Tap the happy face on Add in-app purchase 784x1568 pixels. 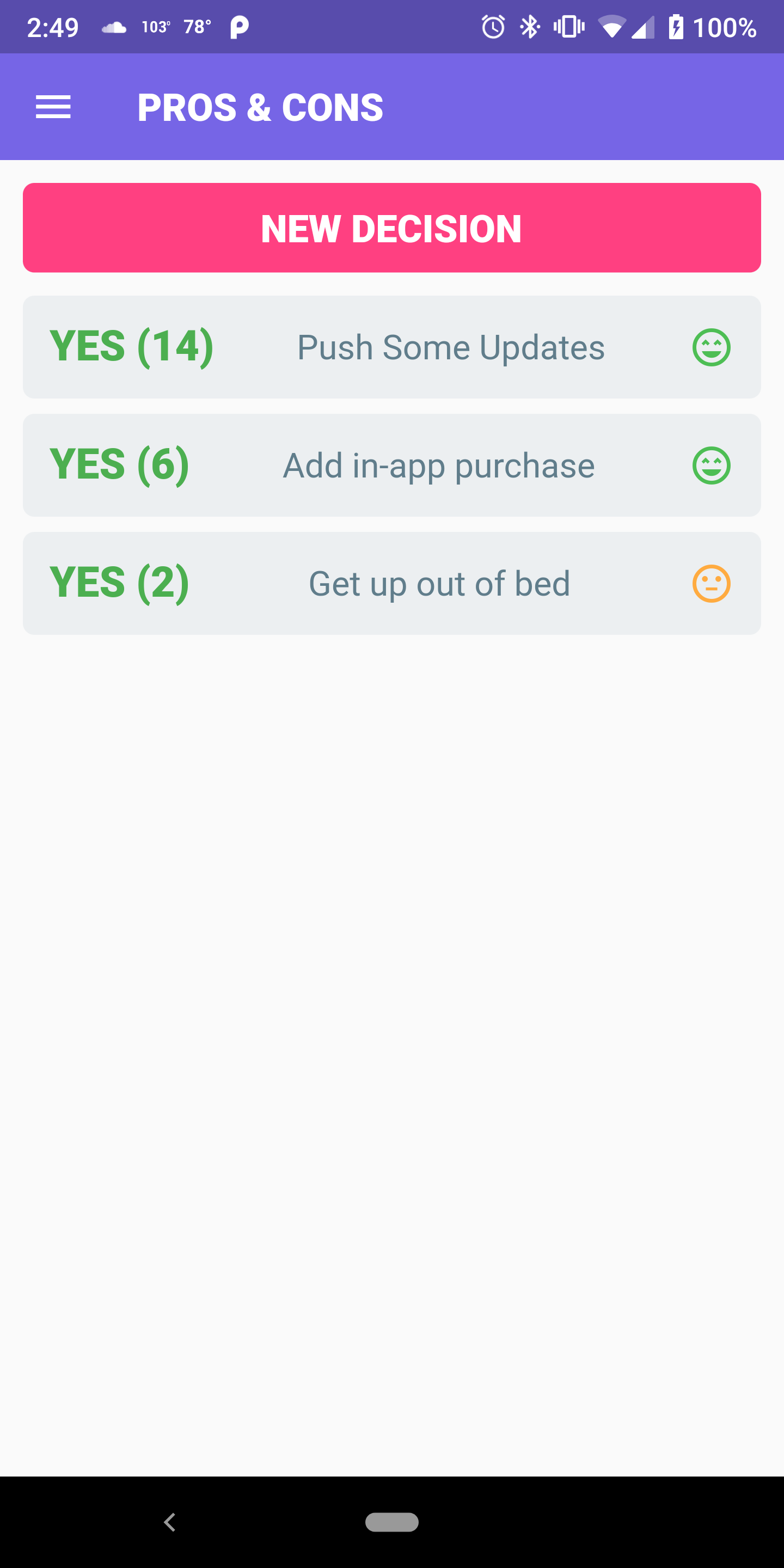pyautogui.click(x=711, y=465)
